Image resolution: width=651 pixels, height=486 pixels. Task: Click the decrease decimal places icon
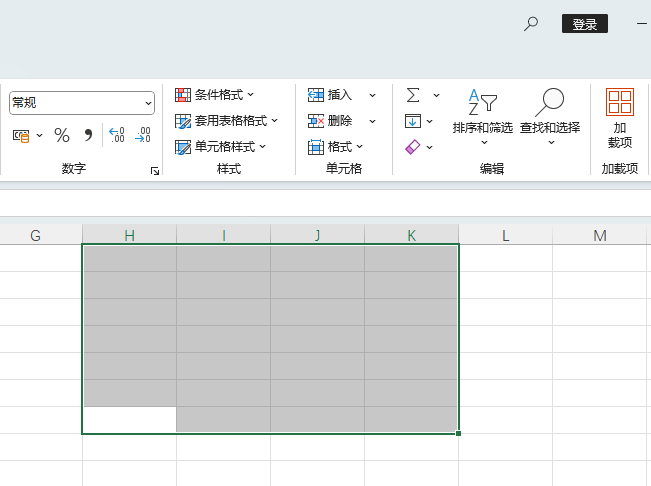143,135
